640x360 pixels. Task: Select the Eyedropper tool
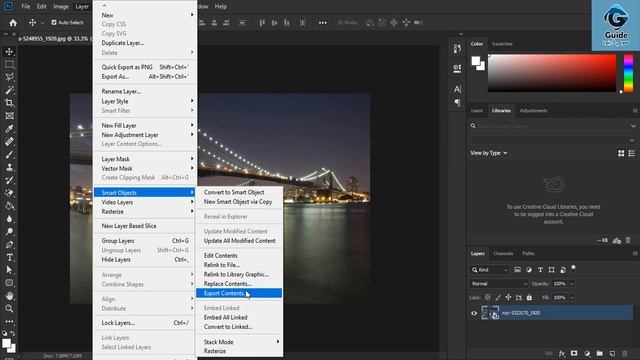point(9,129)
